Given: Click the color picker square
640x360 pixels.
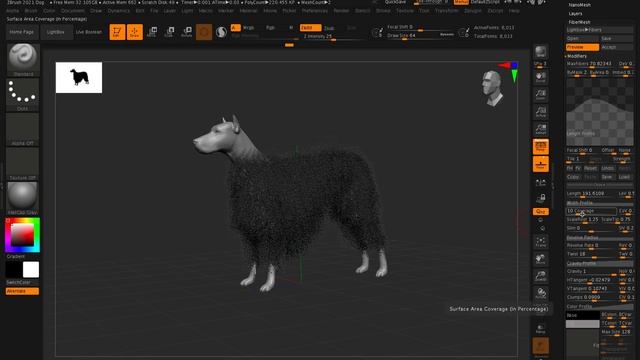Looking at the screenshot, I should (x=22, y=235).
